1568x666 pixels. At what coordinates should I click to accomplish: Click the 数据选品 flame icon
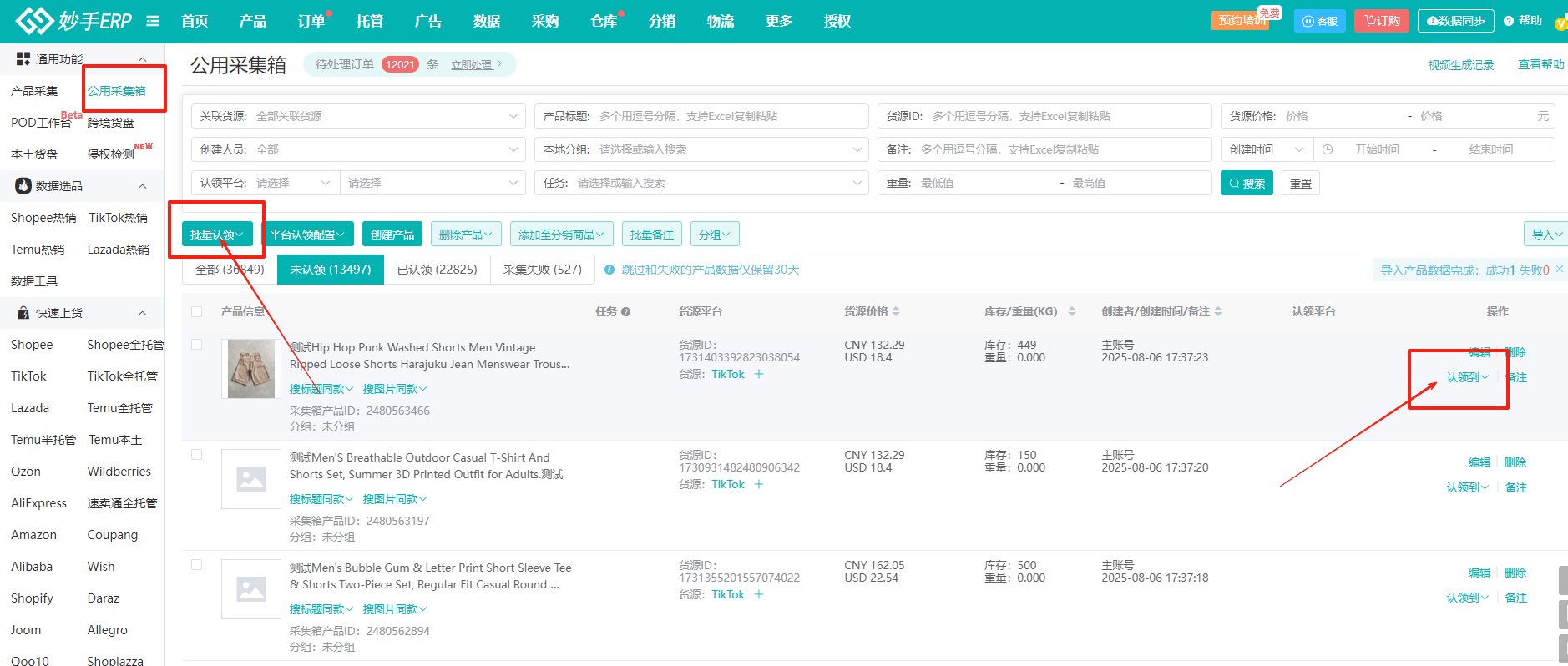pyautogui.click(x=23, y=185)
